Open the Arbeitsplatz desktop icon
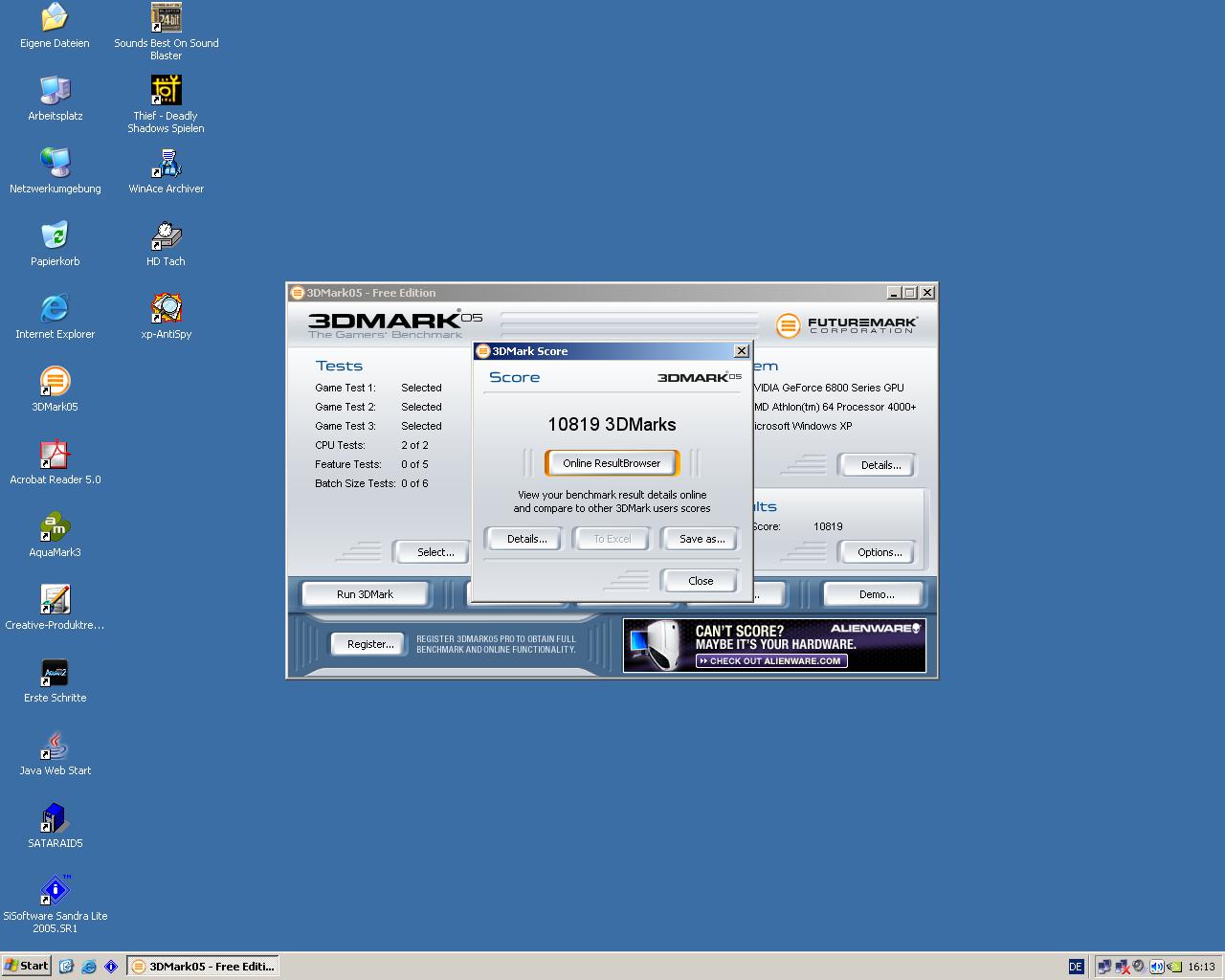The image size is (1225, 980). pyautogui.click(x=55, y=99)
